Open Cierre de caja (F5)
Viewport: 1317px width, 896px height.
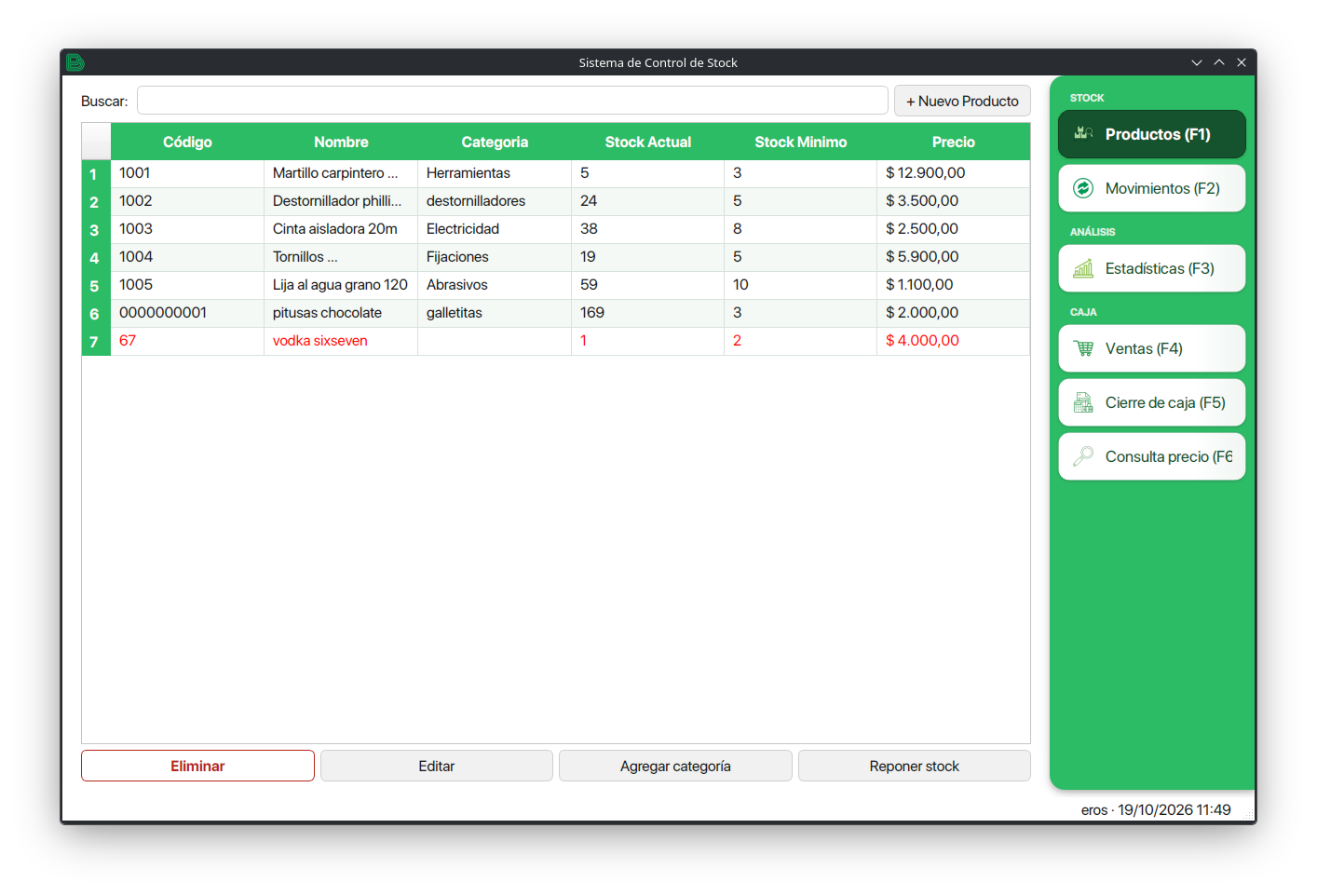click(1152, 402)
